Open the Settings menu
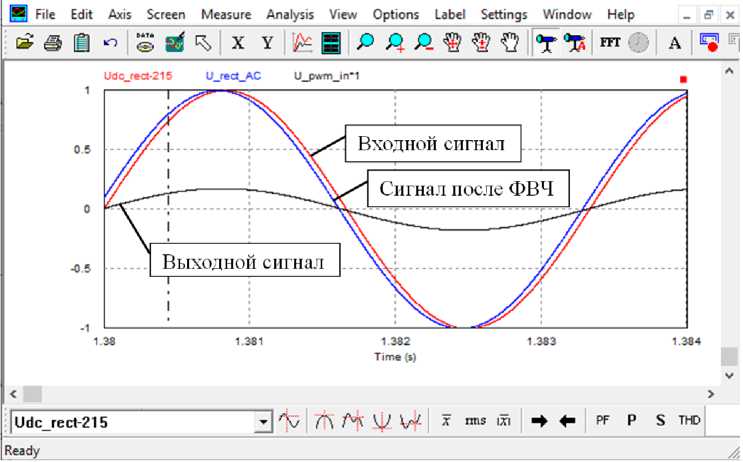The image size is (743, 462). tap(504, 15)
